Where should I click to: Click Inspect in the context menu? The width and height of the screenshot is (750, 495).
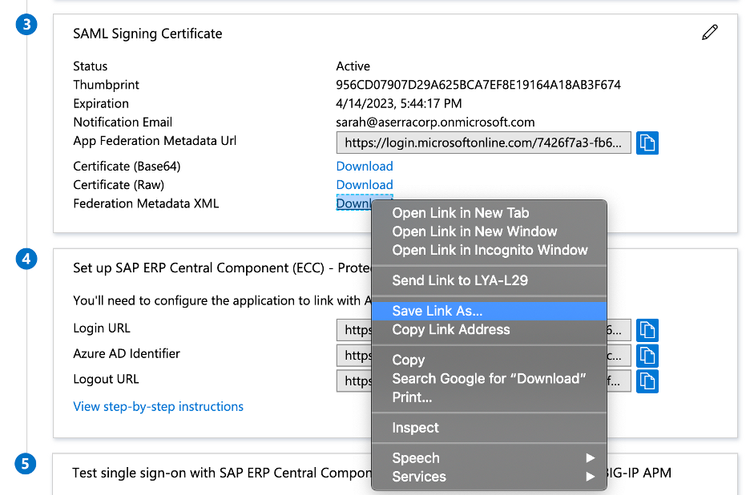coord(415,428)
